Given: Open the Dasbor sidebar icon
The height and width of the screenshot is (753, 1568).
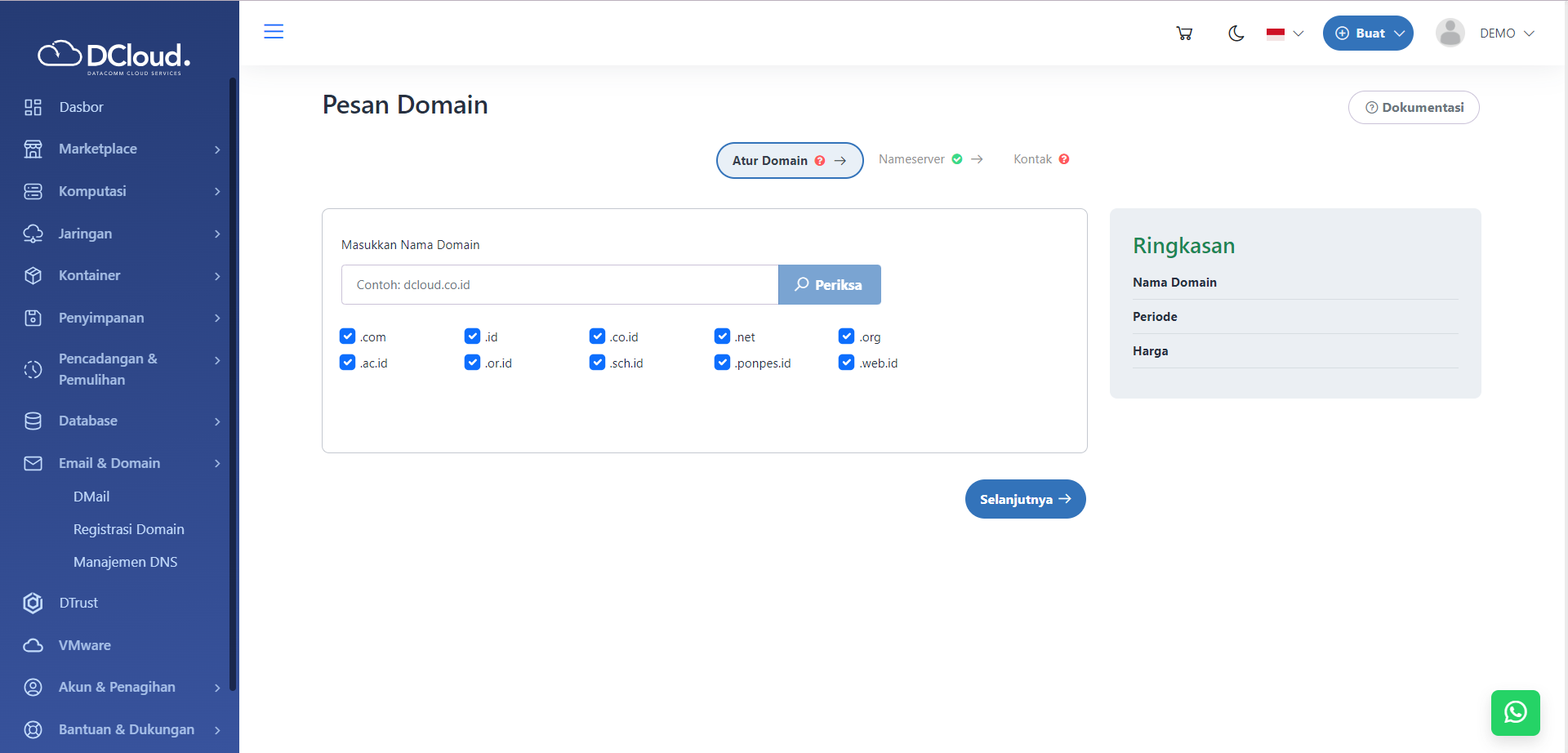Looking at the screenshot, I should point(33,107).
